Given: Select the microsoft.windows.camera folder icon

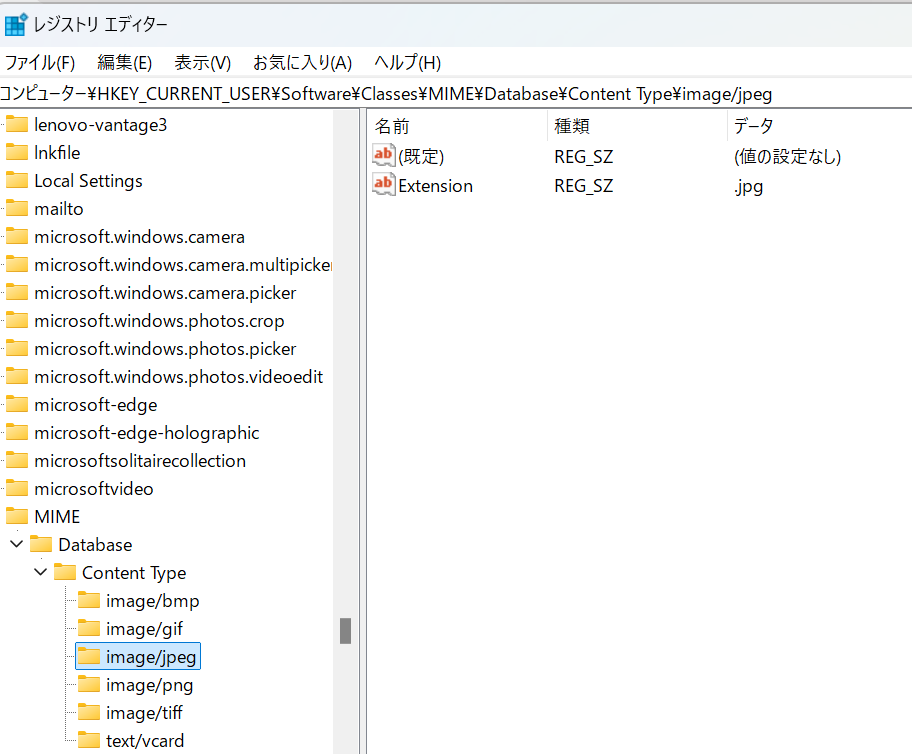Looking at the screenshot, I should 17,236.
